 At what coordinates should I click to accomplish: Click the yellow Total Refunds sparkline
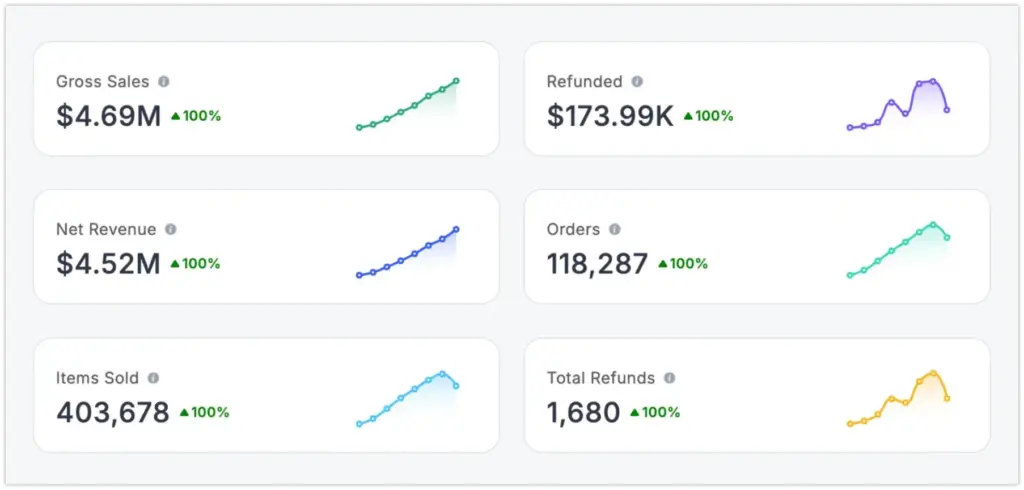tap(898, 398)
